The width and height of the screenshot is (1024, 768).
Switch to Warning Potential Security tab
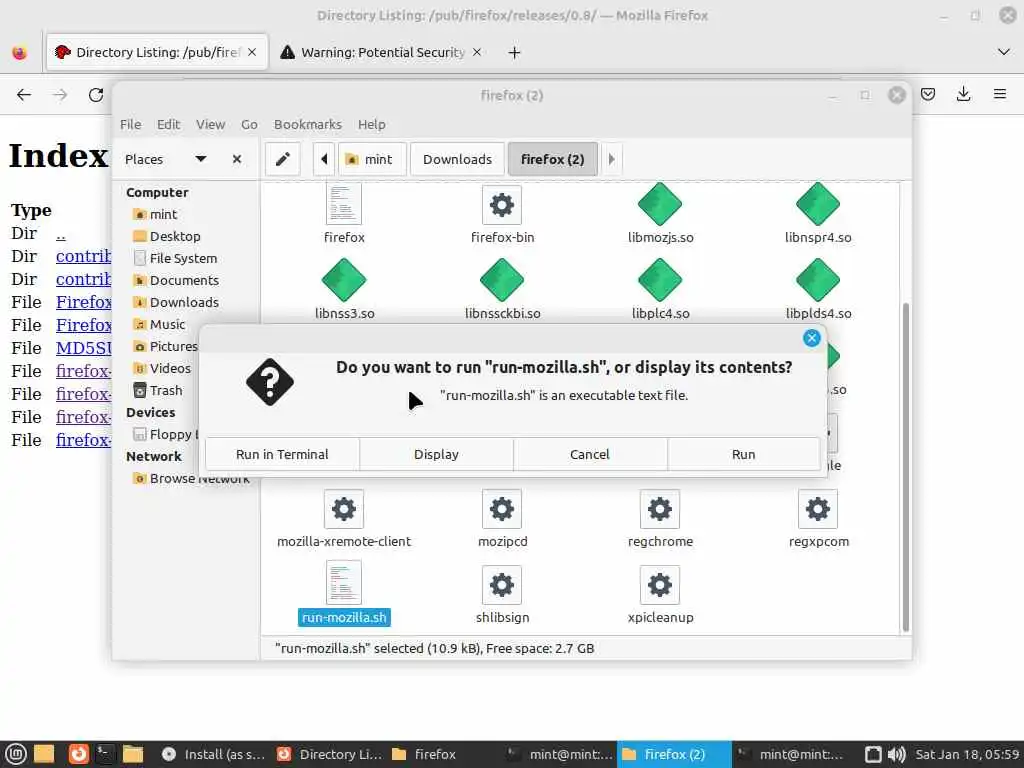[381, 52]
